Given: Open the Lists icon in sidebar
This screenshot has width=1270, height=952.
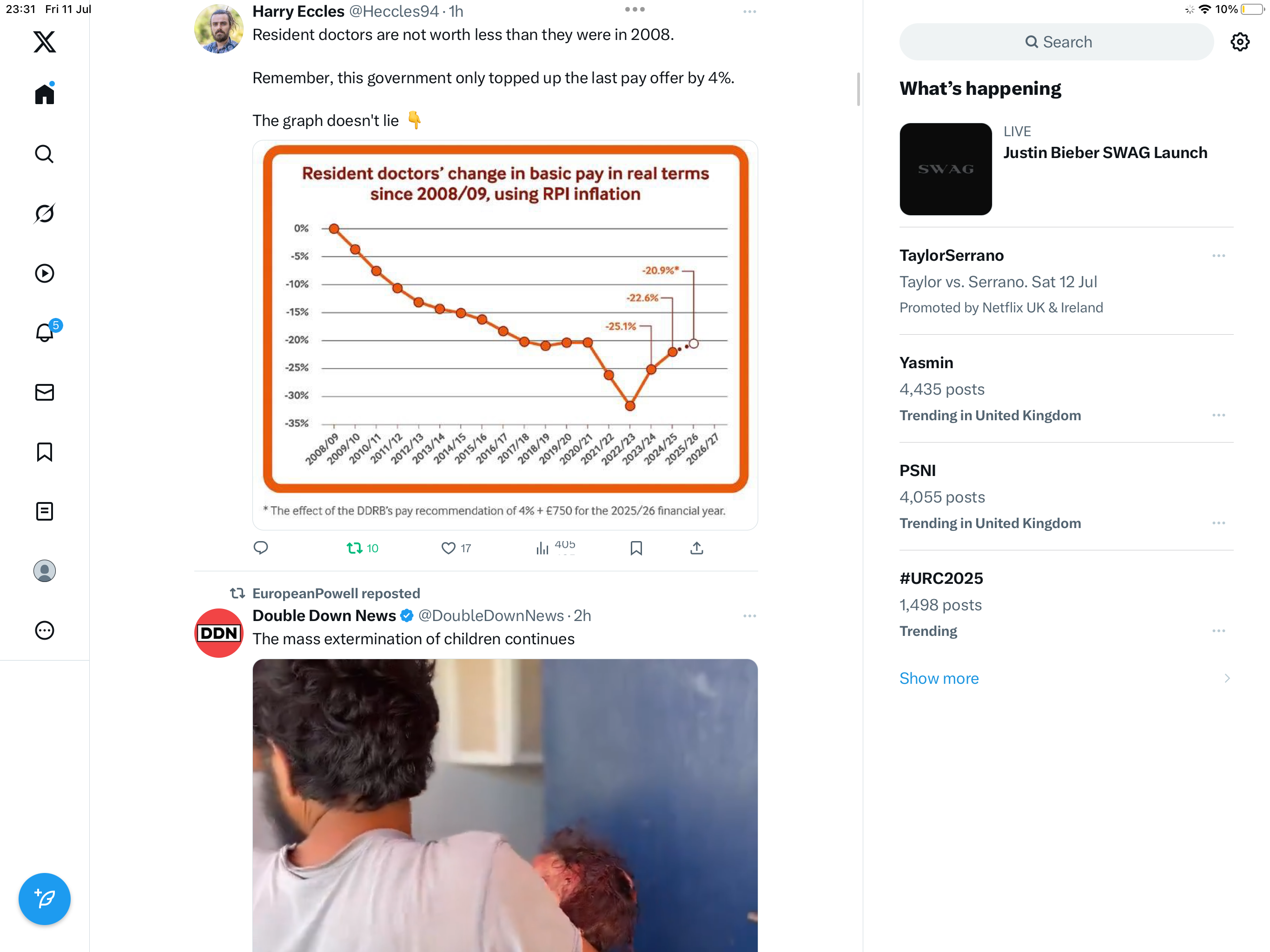Looking at the screenshot, I should 44,511.
